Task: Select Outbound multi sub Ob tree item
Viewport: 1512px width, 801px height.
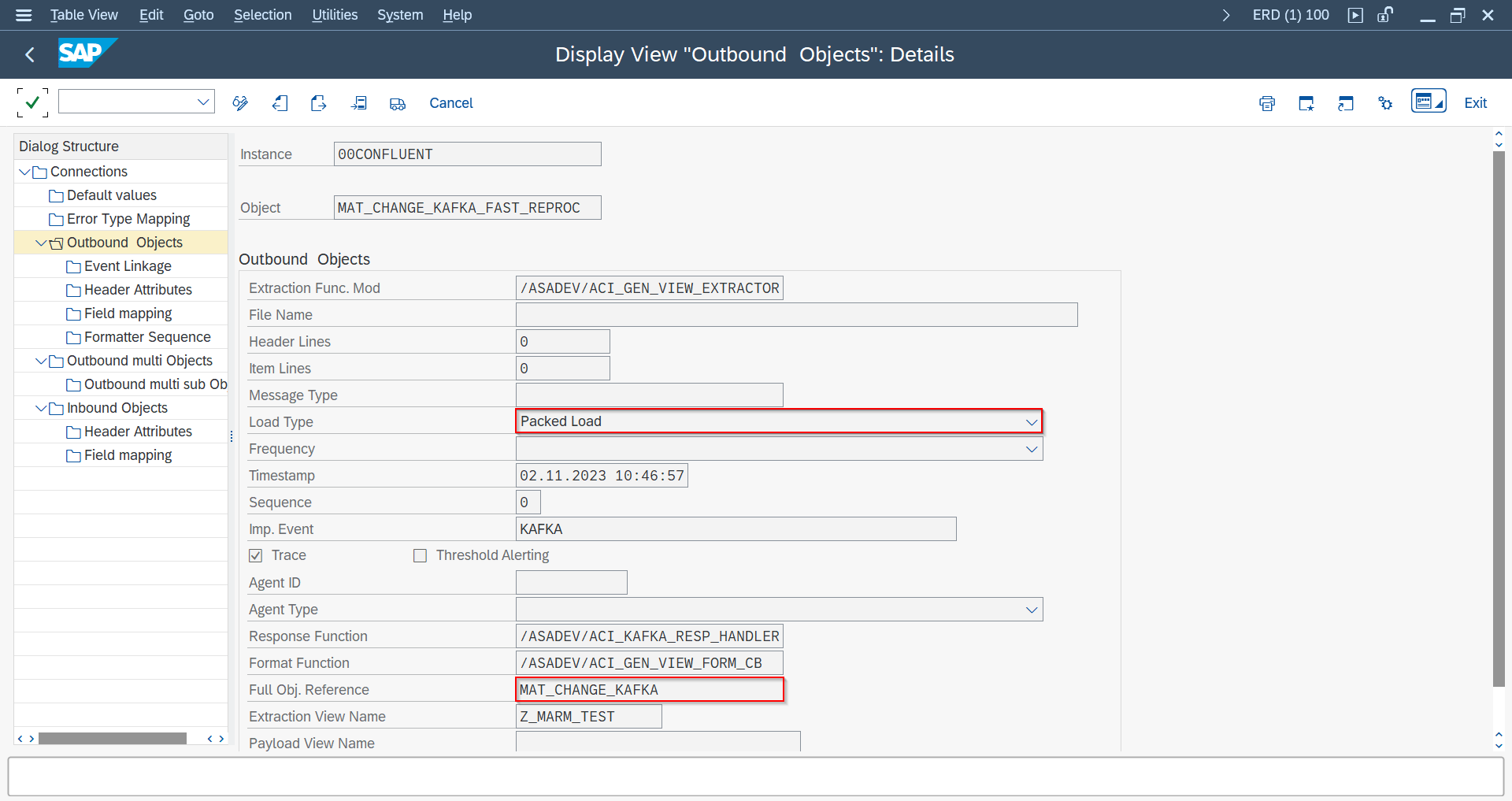Action: [x=155, y=384]
